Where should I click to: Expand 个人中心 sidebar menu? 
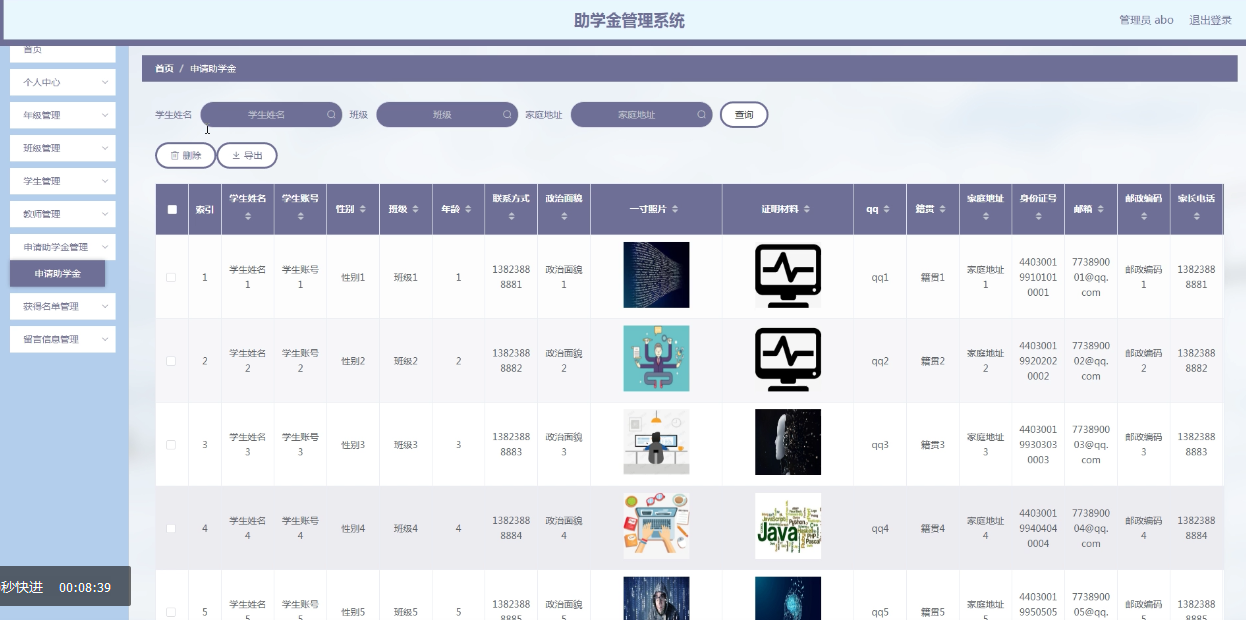click(x=63, y=82)
